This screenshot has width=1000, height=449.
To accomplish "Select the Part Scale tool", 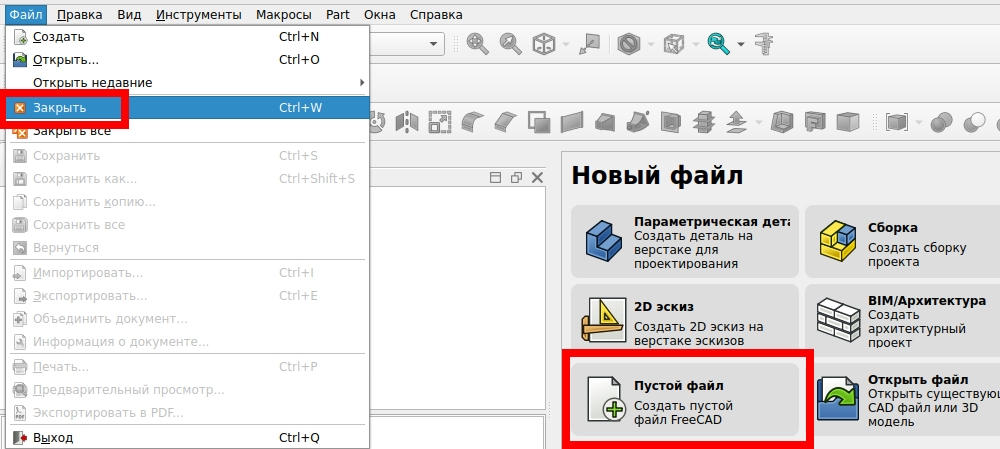I will tap(440, 121).
